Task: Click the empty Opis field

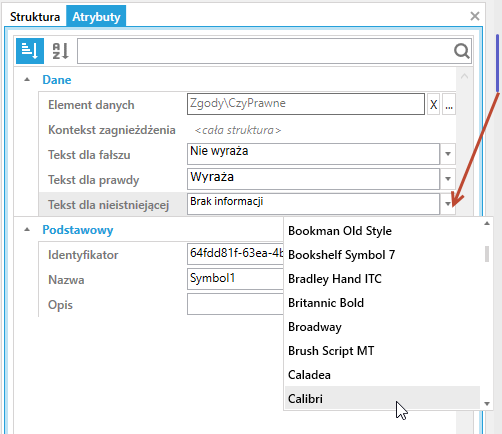Action: pos(235,304)
